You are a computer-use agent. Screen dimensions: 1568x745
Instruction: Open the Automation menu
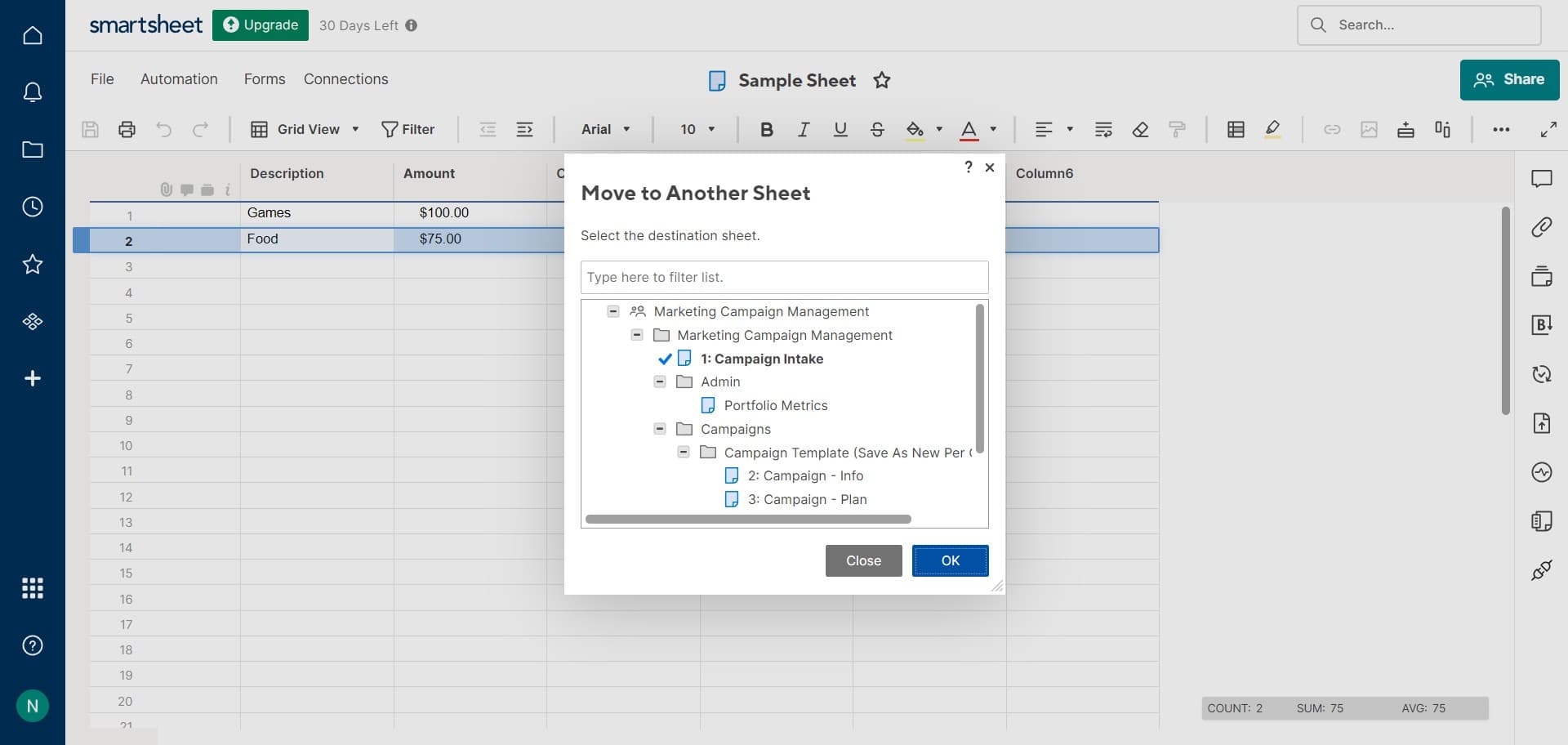pos(179,79)
